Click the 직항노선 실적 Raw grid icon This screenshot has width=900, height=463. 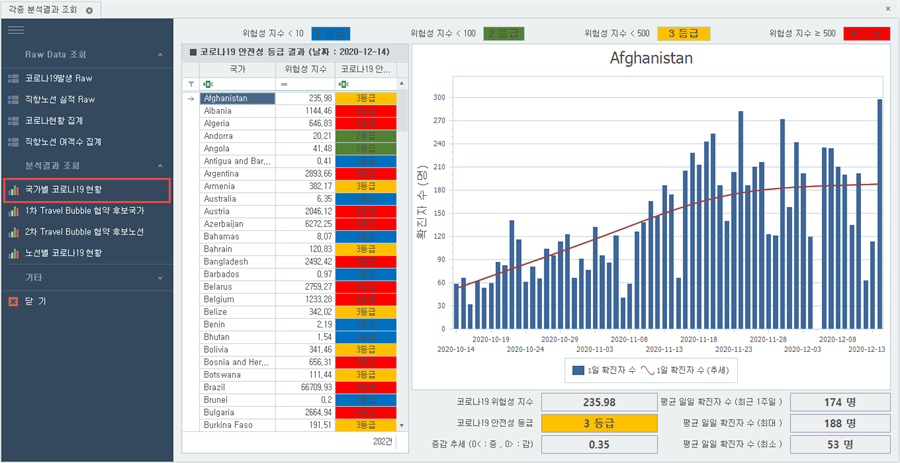[x=14, y=99]
